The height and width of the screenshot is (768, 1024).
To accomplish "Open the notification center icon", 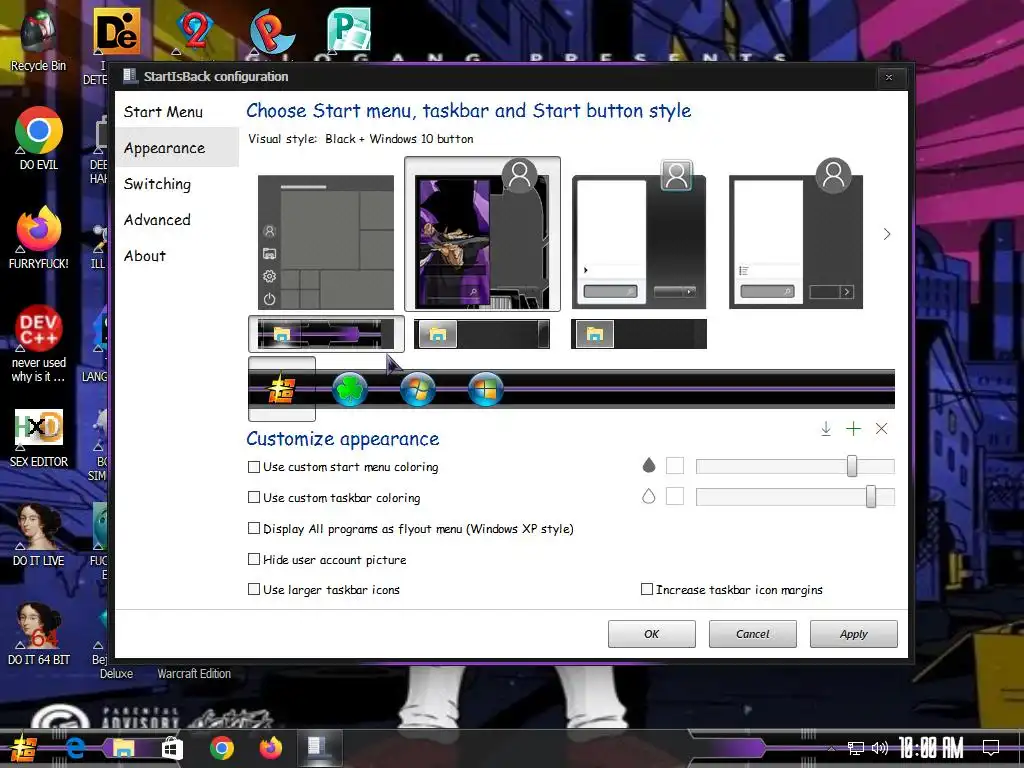I will pos(991,748).
